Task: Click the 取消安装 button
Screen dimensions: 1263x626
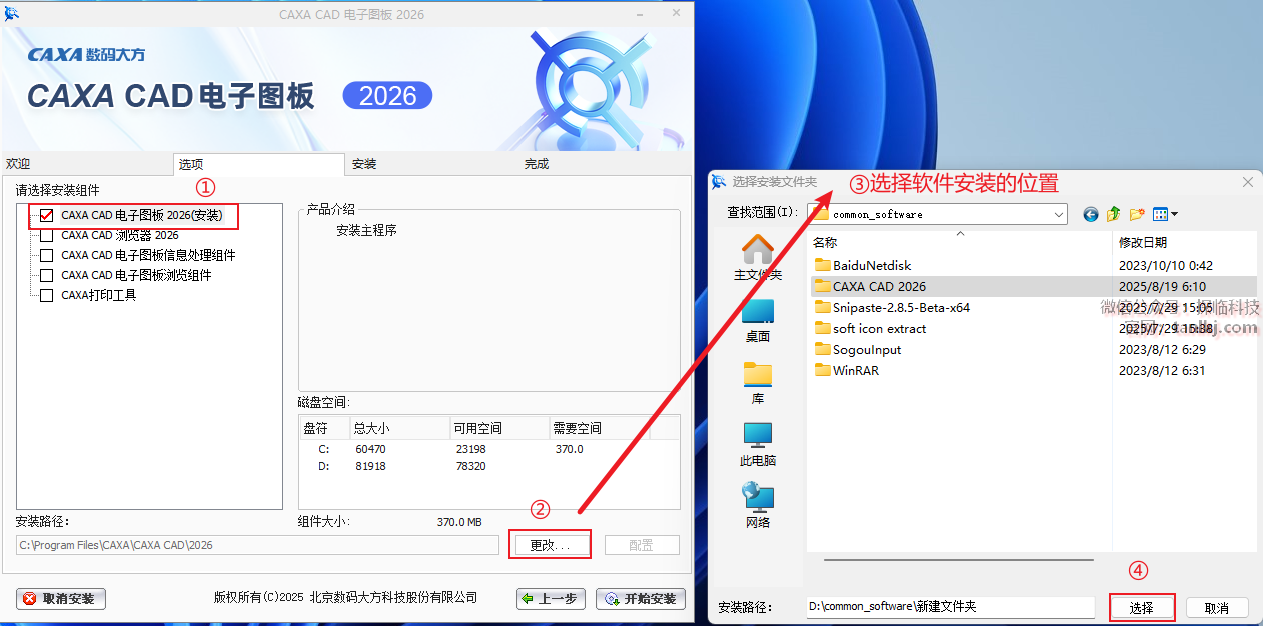Action: pyautogui.click(x=61, y=599)
